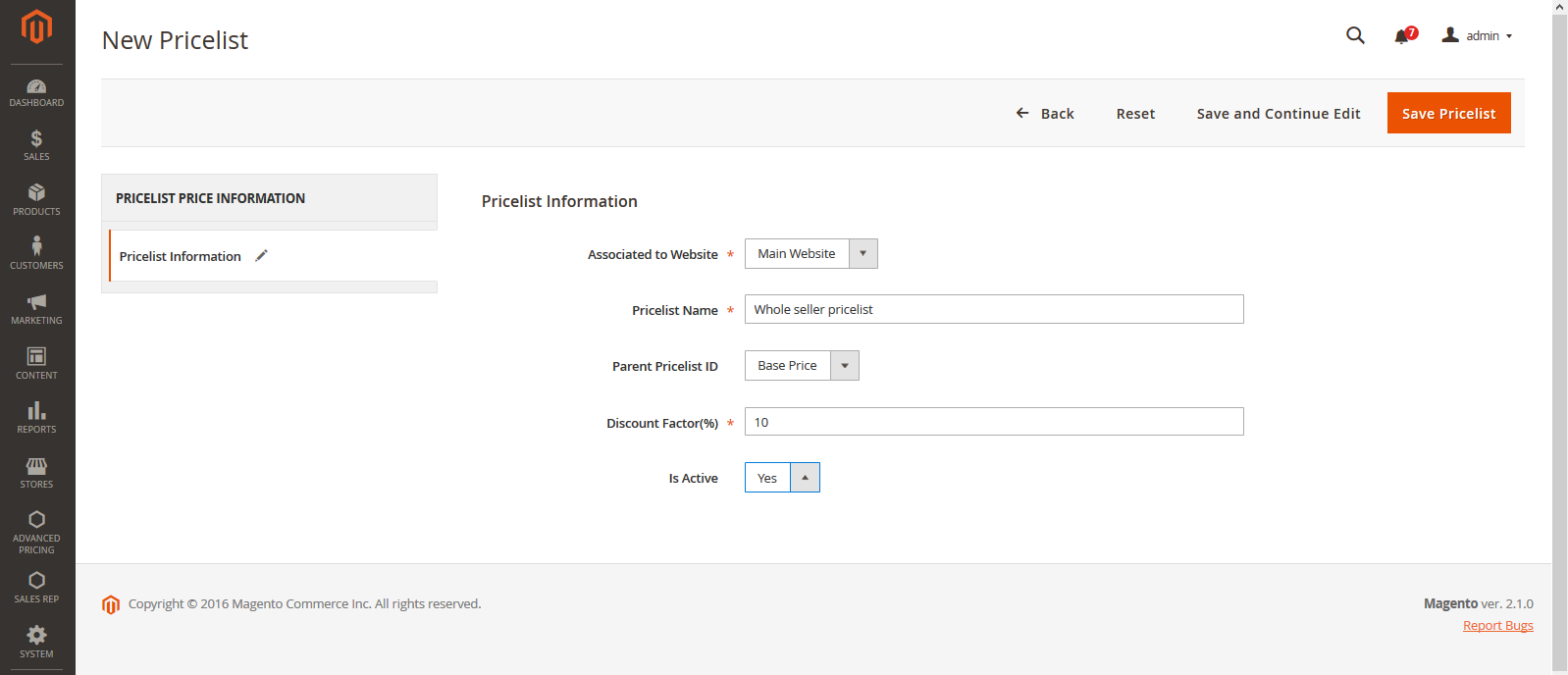Open the Marketing menu
Image resolution: width=1568 pixels, height=675 pixels.
(x=36, y=310)
